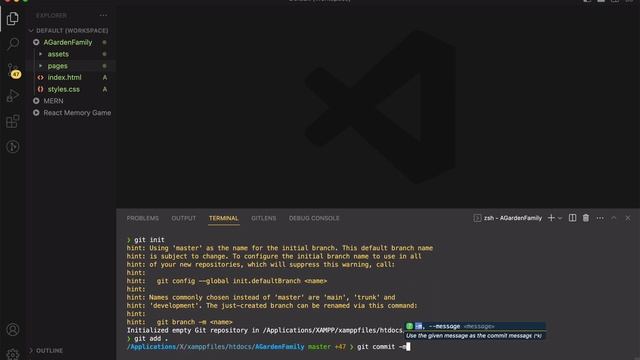Click the MERN folder root icon
The height and width of the screenshot is (360, 640).
pos(36,101)
